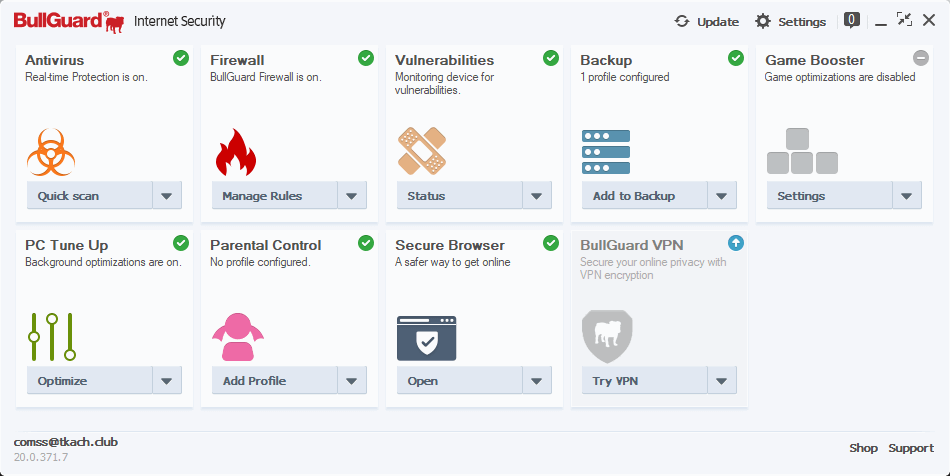Screen dimensions: 950x476
Task: Open the notifications counter box
Action: pos(852,19)
